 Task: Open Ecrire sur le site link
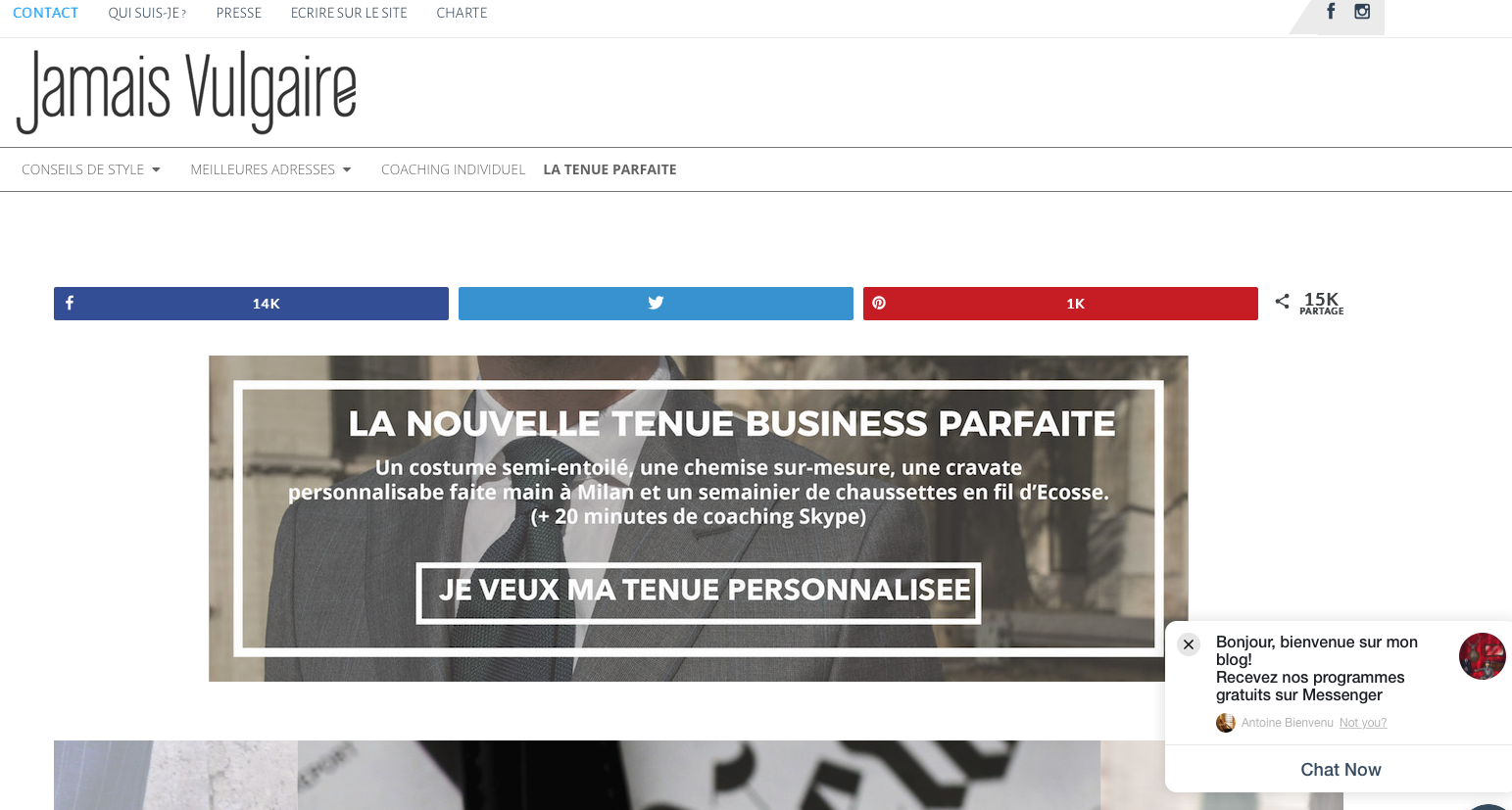pos(349,13)
